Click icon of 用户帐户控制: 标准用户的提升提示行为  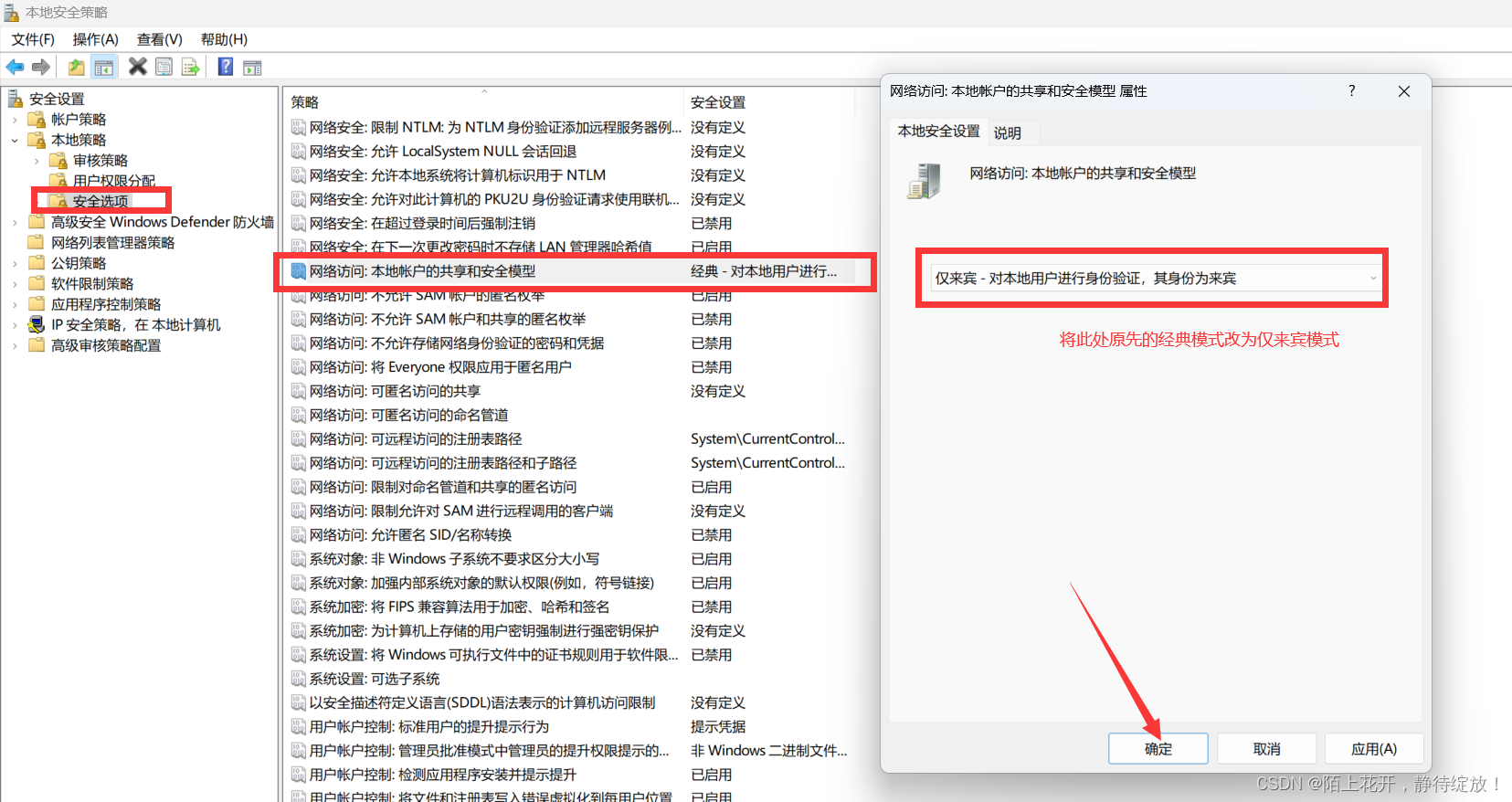(x=299, y=727)
